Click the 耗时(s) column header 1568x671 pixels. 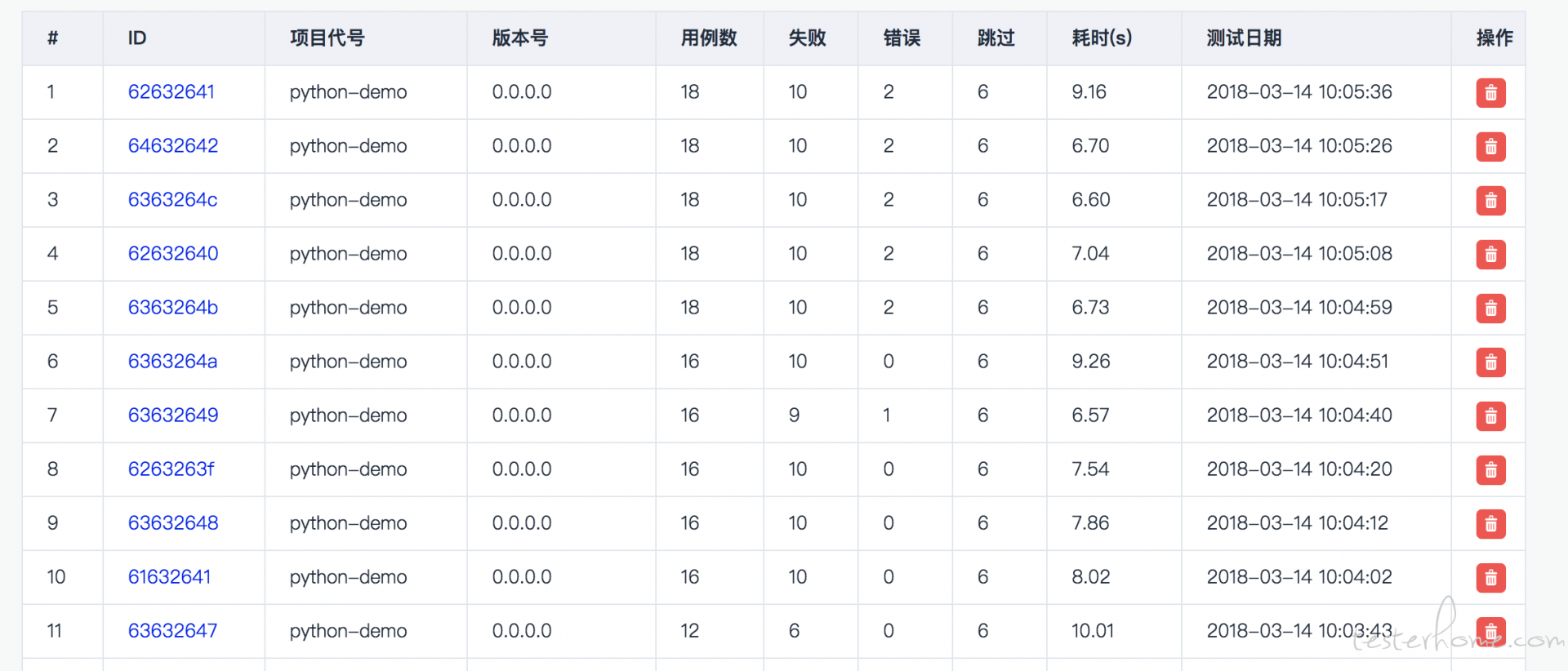(x=1102, y=38)
